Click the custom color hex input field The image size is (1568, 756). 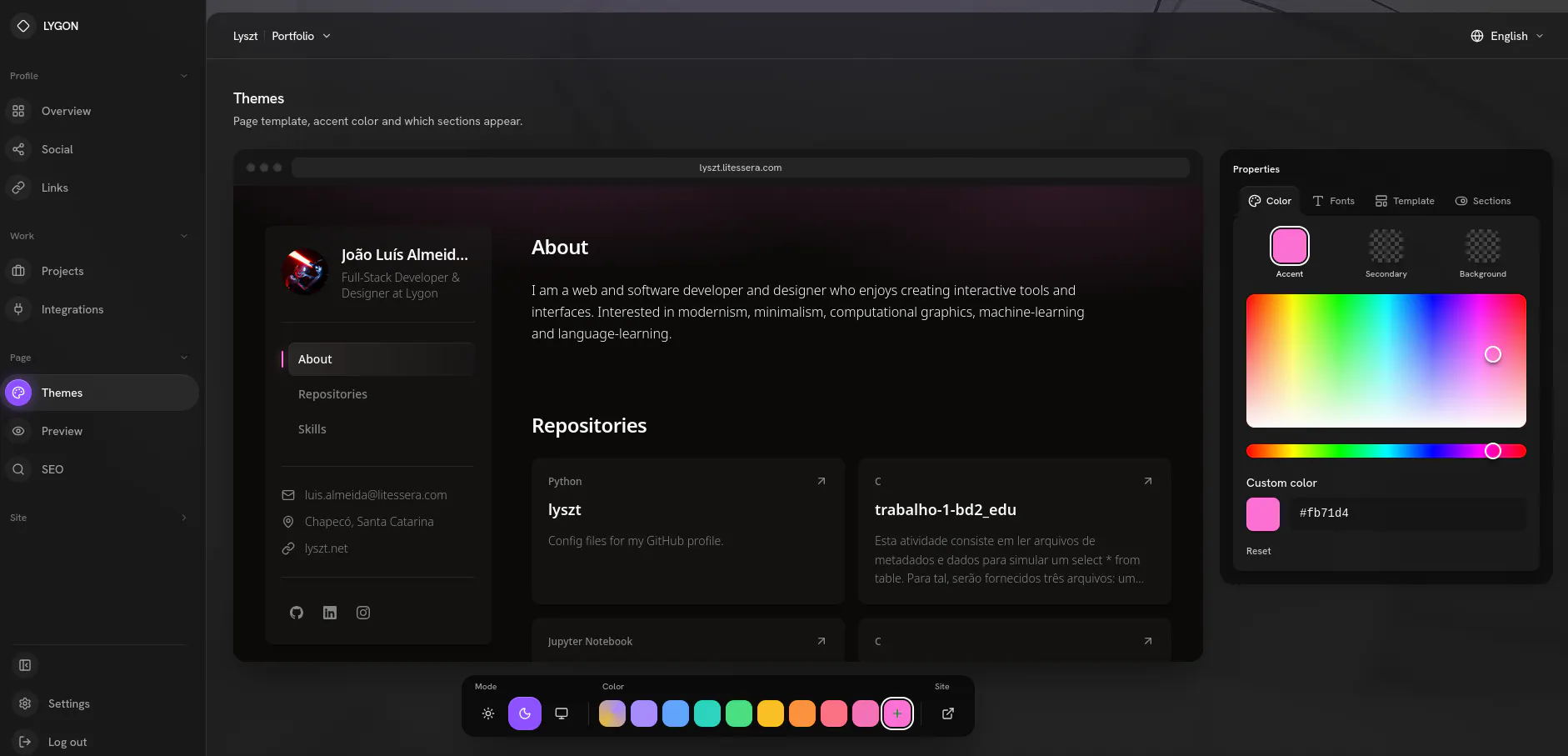(x=1408, y=513)
